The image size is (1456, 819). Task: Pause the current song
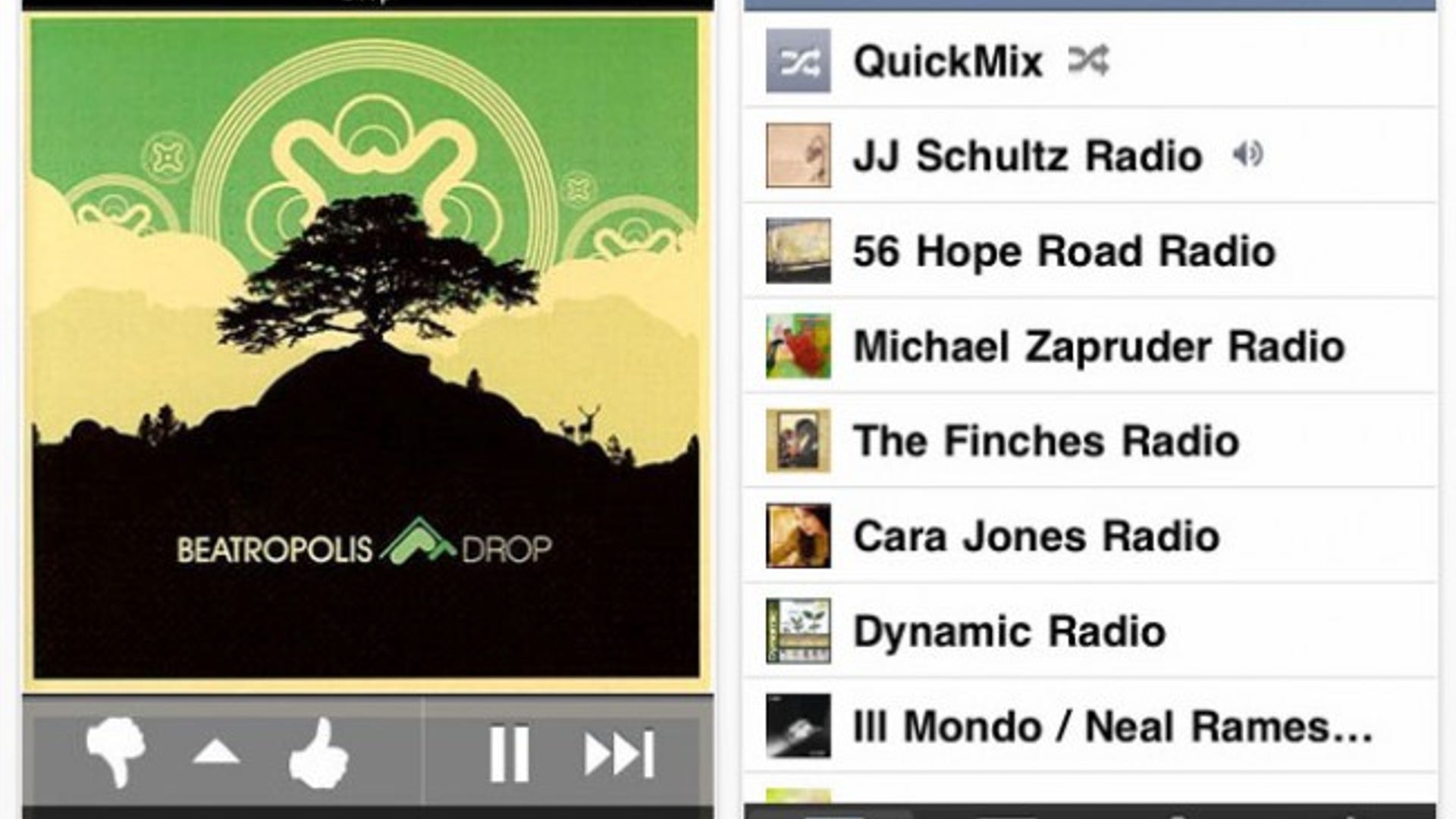509,754
